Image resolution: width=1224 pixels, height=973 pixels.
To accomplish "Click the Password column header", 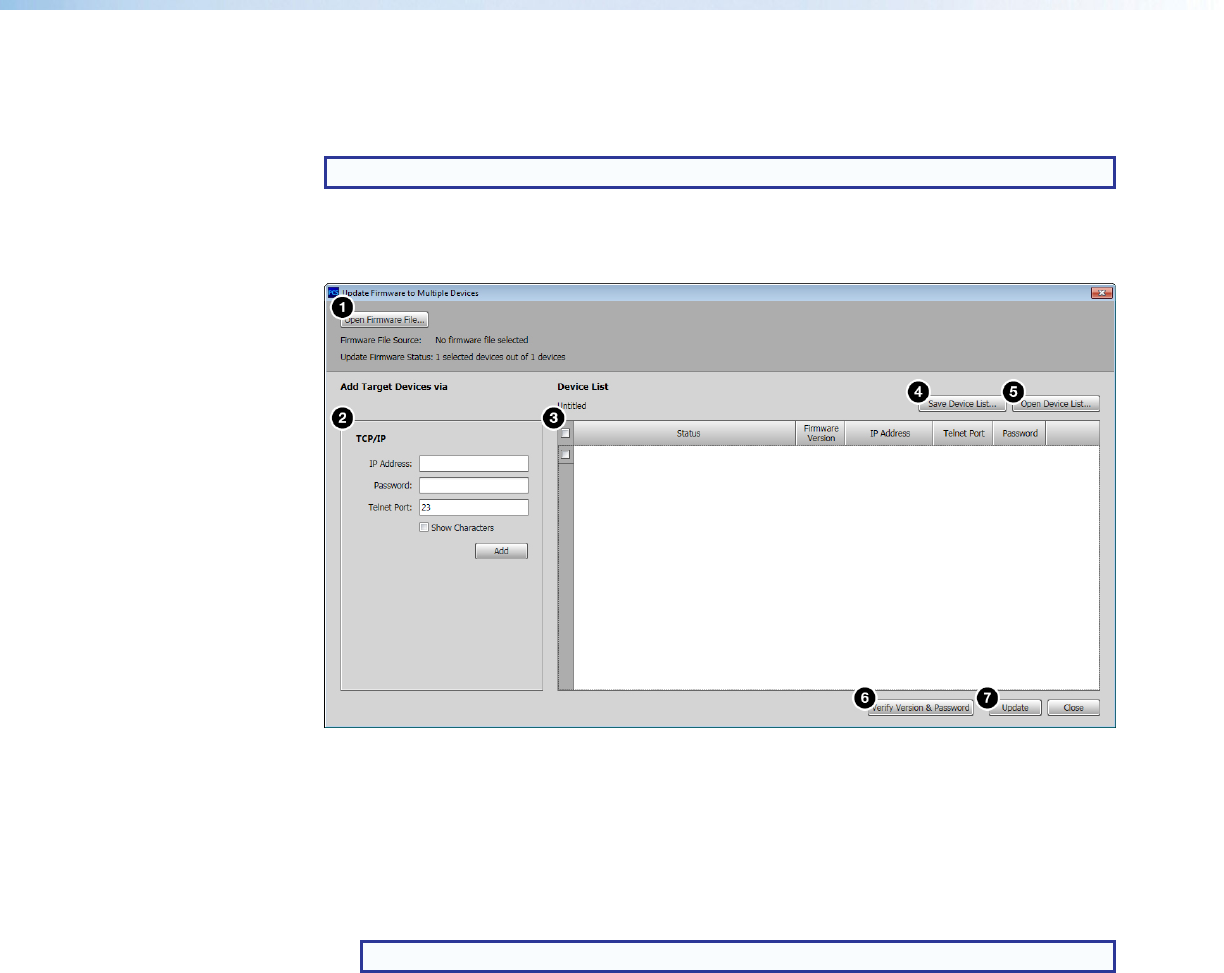I will point(1020,433).
